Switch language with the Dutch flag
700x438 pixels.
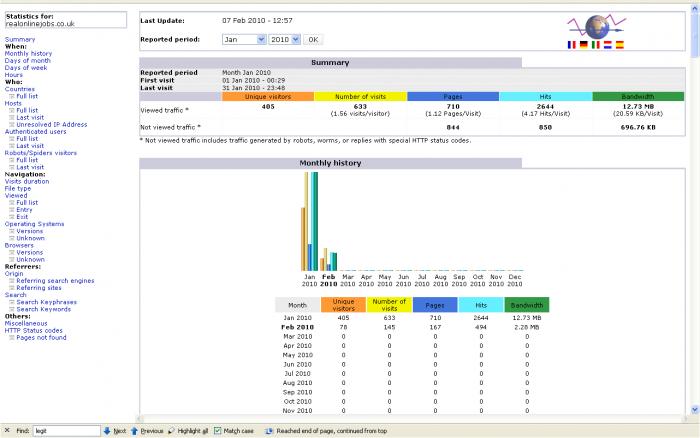(x=607, y=45)
